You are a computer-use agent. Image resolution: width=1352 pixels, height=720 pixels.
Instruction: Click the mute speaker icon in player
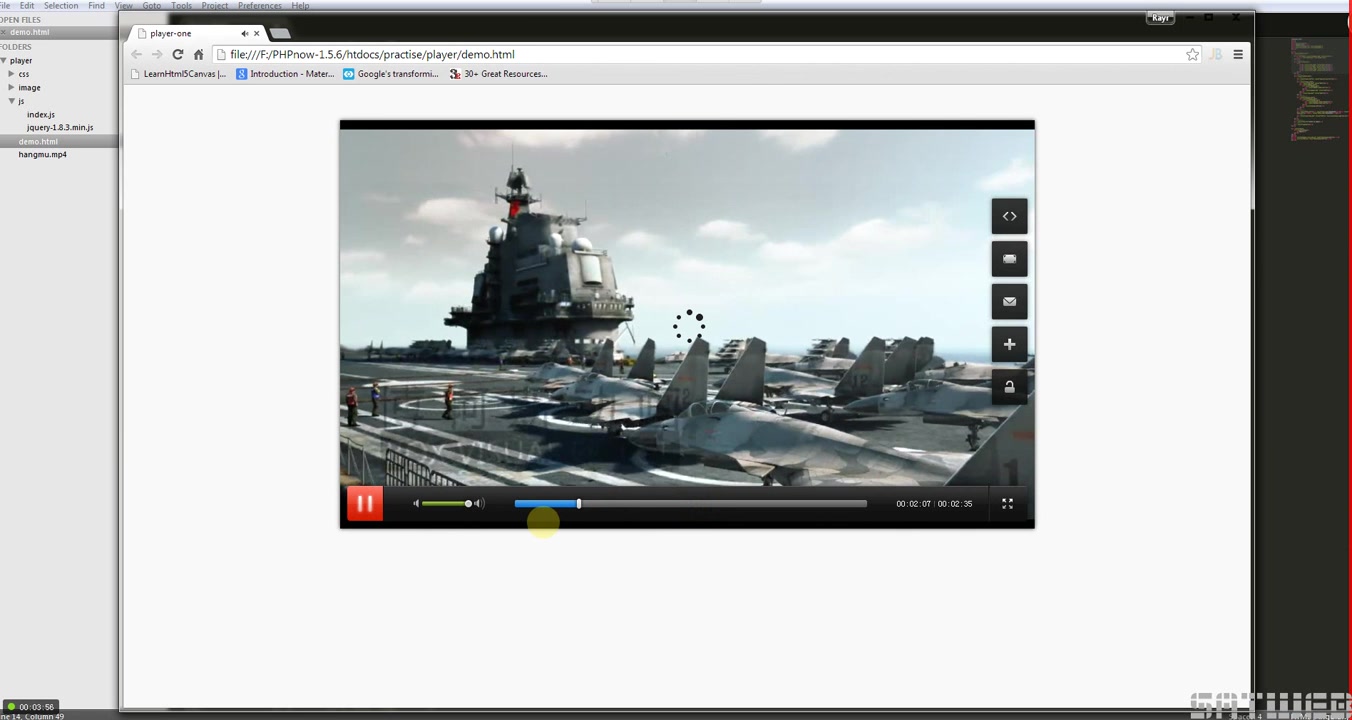pos(416,503)
